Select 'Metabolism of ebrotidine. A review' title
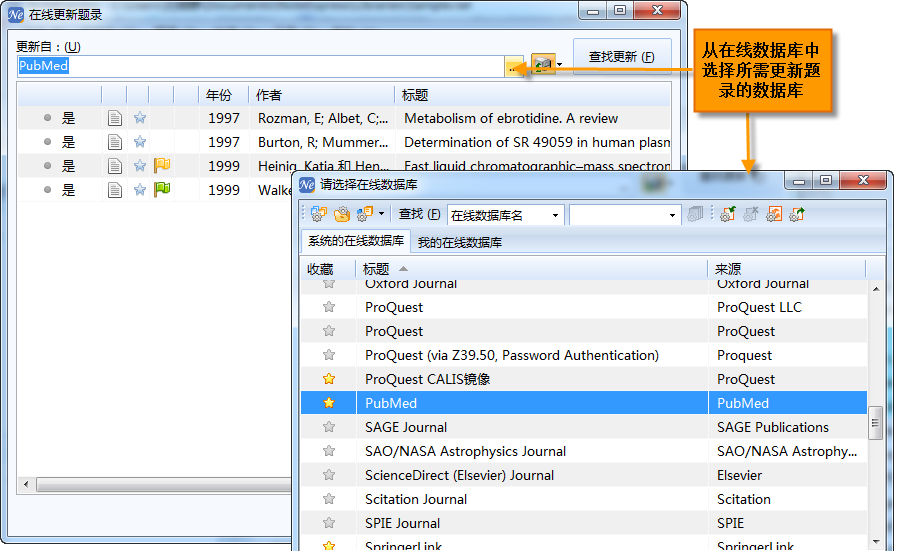 [511, 118]
